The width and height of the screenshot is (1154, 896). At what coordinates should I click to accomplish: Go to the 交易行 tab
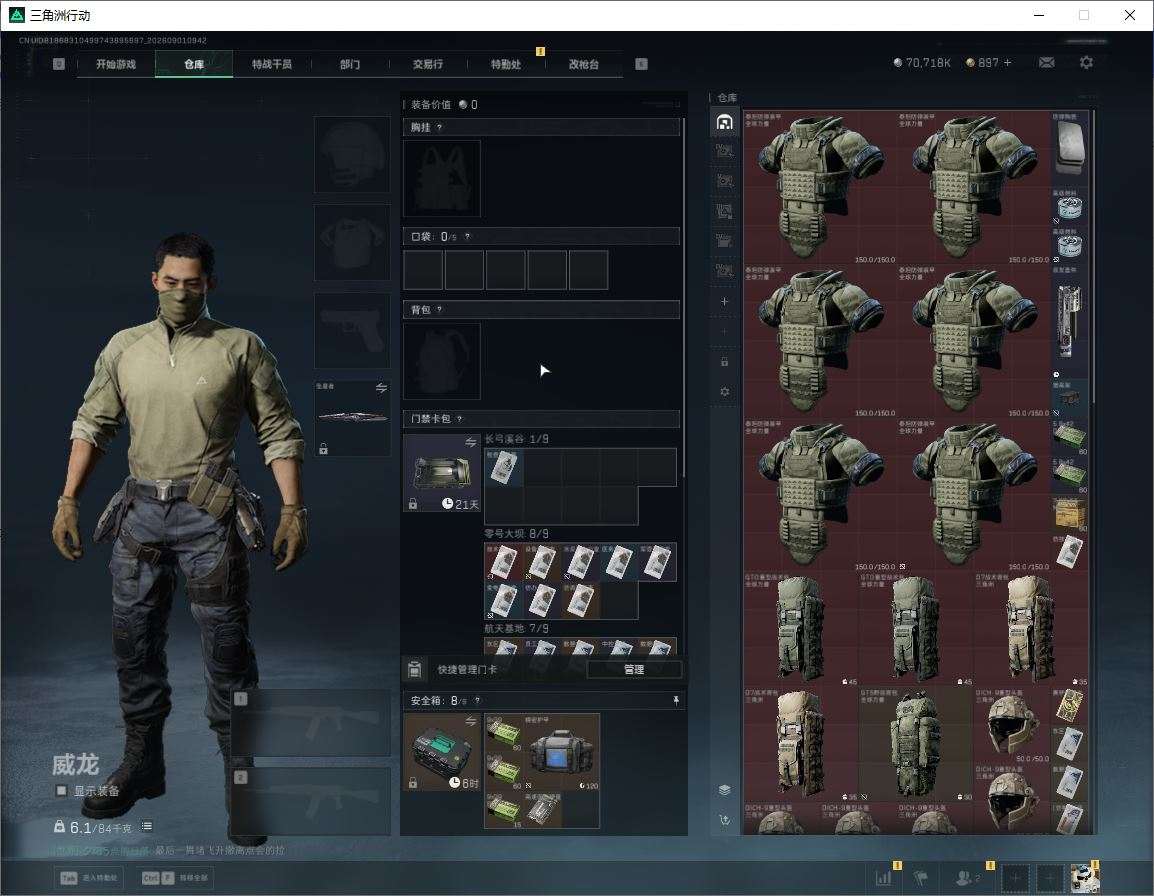click(x=428, y=64)
